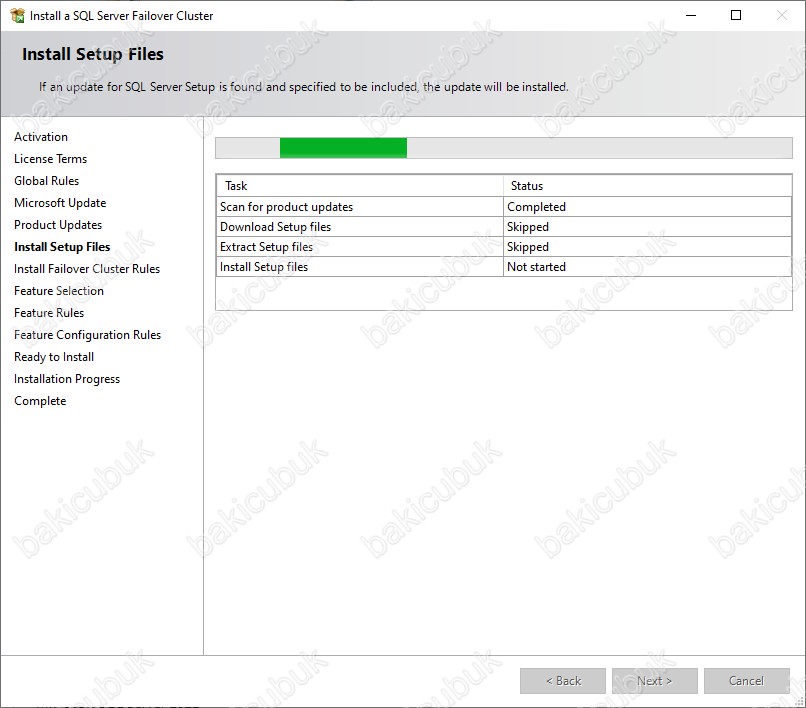The height and width of the screenshot is (708, 806).
Task: Select the Install Setup files task row
Action: (x=504, y=267)
